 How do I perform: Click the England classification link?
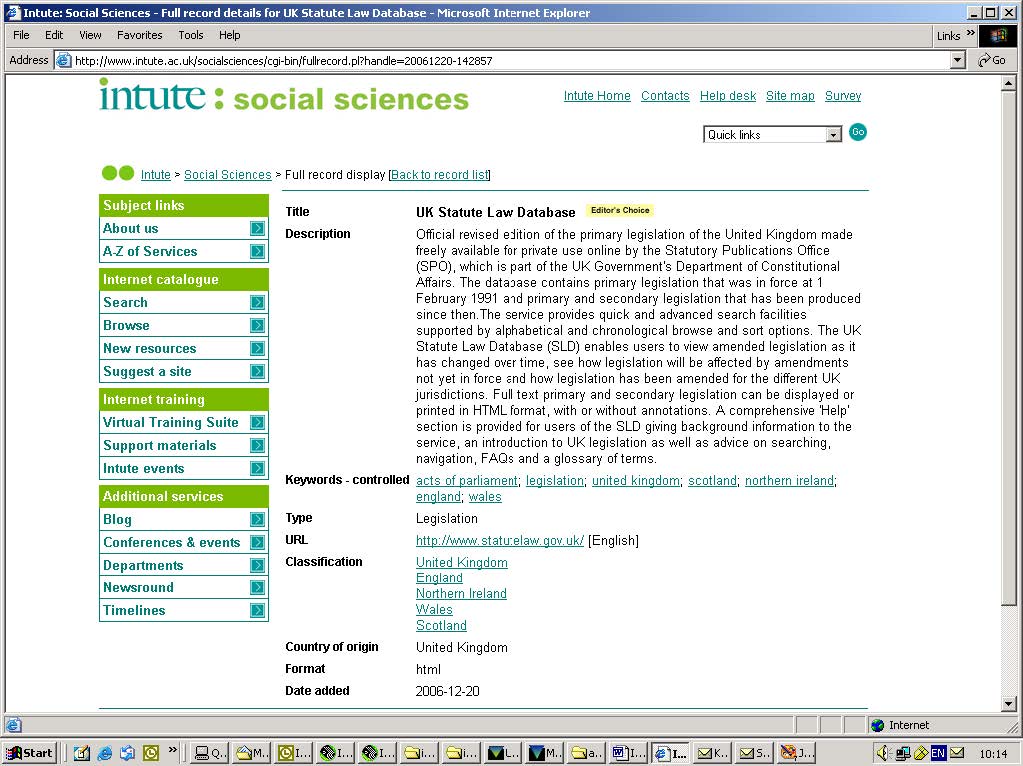(x=439, y=578)
